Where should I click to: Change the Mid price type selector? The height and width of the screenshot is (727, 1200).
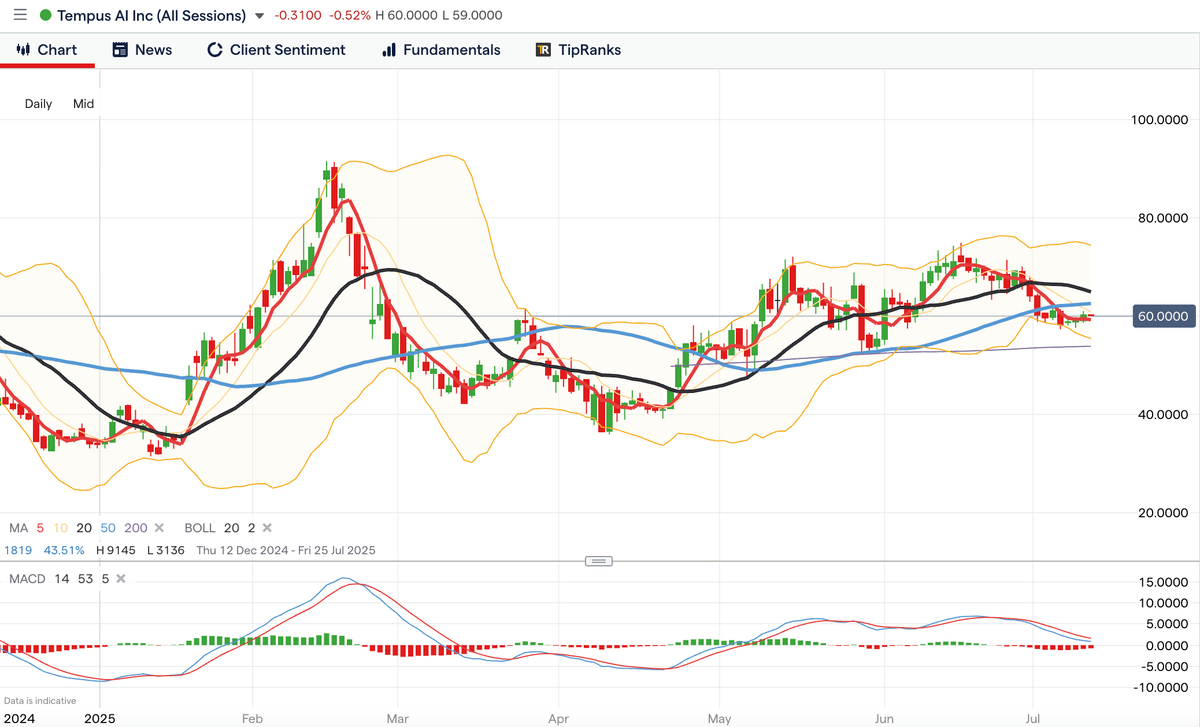tap(83, 103)
